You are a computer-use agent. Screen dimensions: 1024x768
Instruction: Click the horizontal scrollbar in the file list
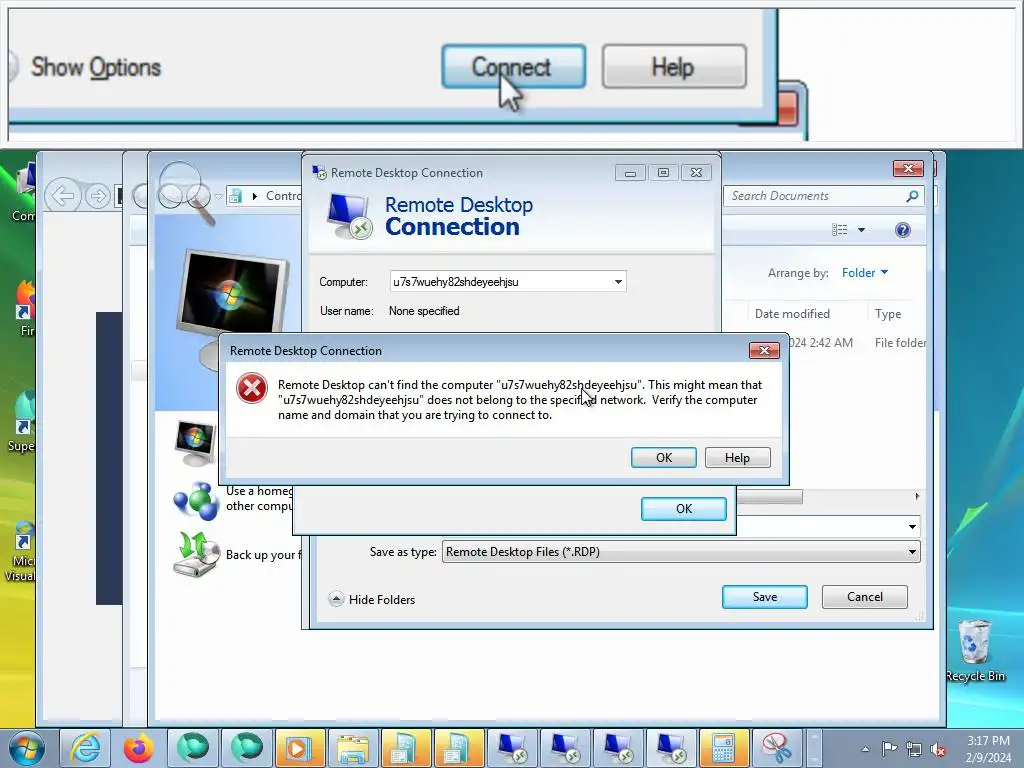pyautogui.click(x=769, y=497)
